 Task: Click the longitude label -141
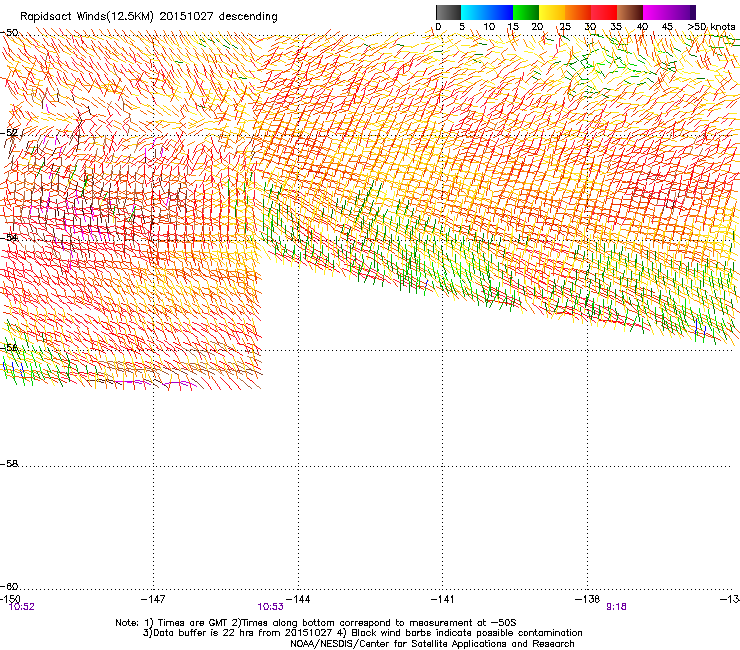coord(443,599)
